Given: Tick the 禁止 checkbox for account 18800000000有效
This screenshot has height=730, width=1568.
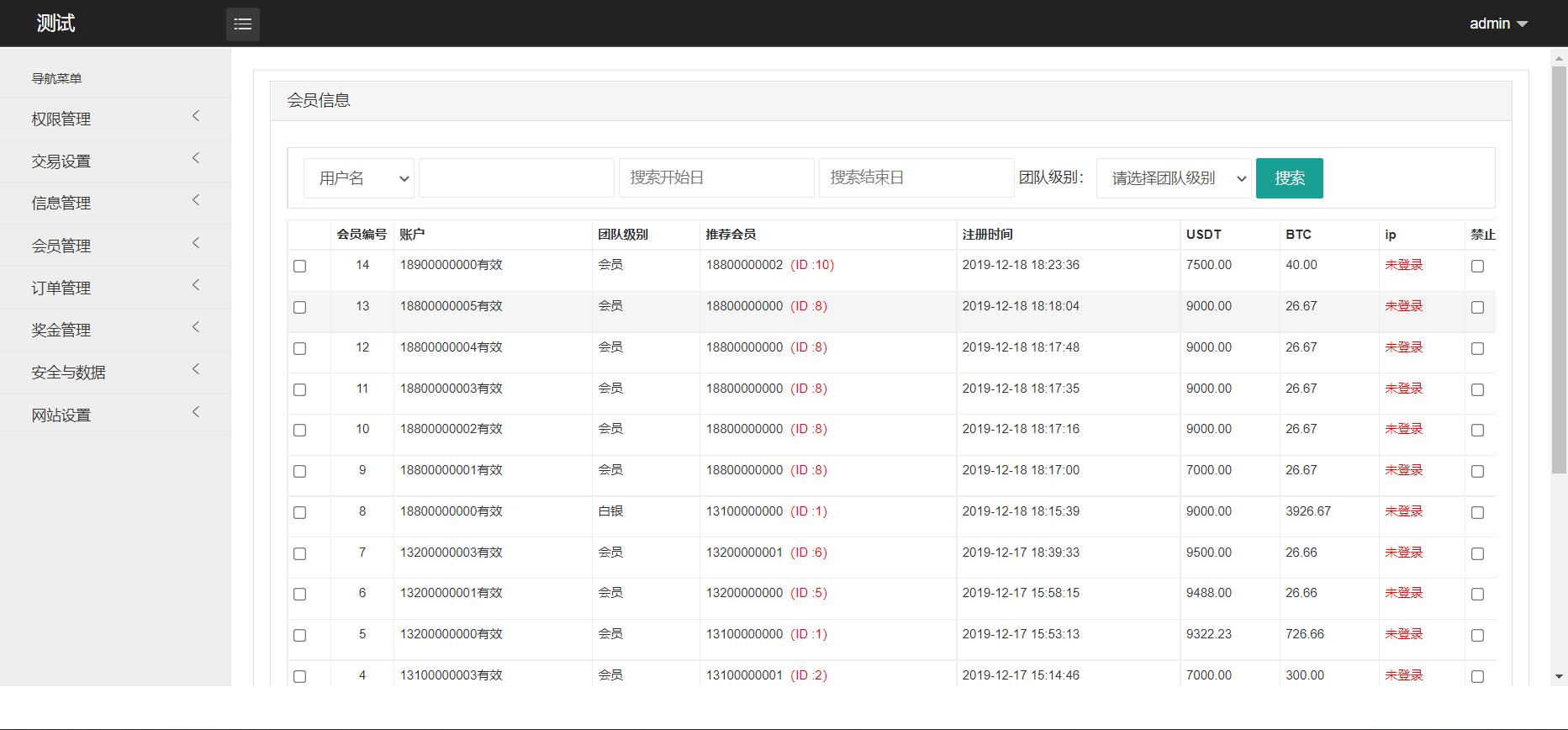Looking at the screenshot, I should [x=1478, y=513].
